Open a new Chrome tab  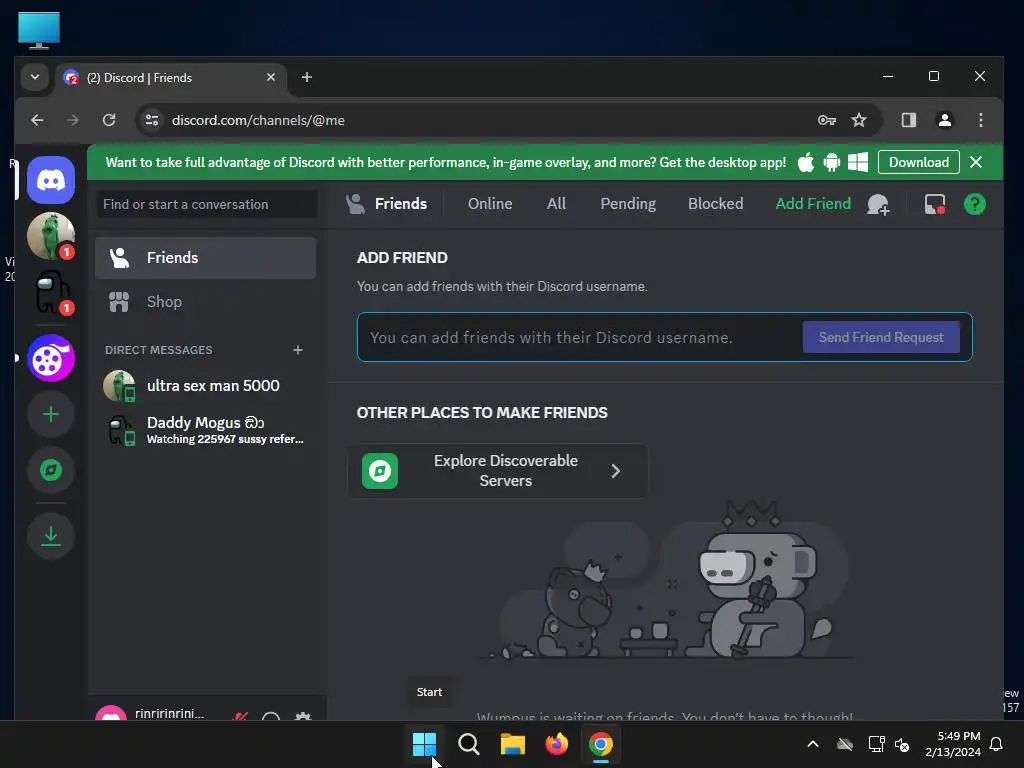[x=306, y=77]
